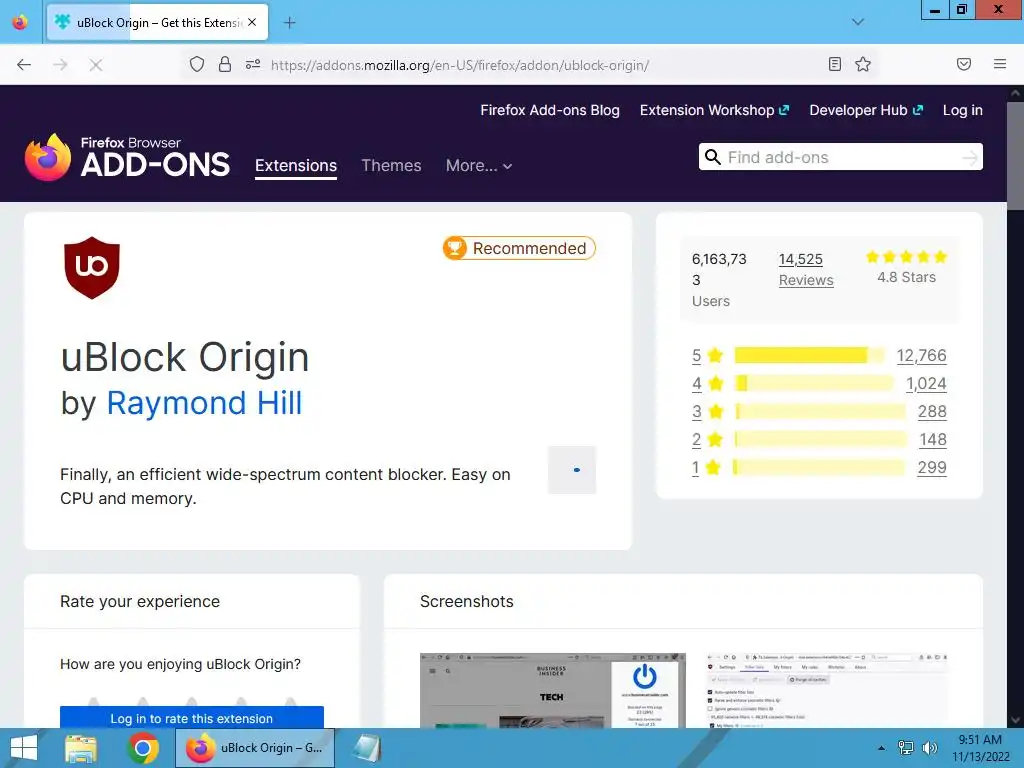Screen dimensions: 1024x768
Task: Click the uBlock Origin shield icon
Action: [91, 268]
